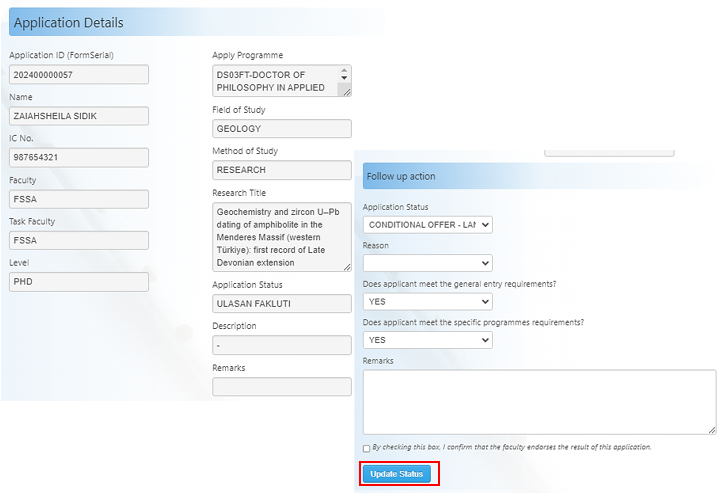724x493 pixels.
Task: Click the Method of Study field showing RESEARCH
Action: point(281,170)
